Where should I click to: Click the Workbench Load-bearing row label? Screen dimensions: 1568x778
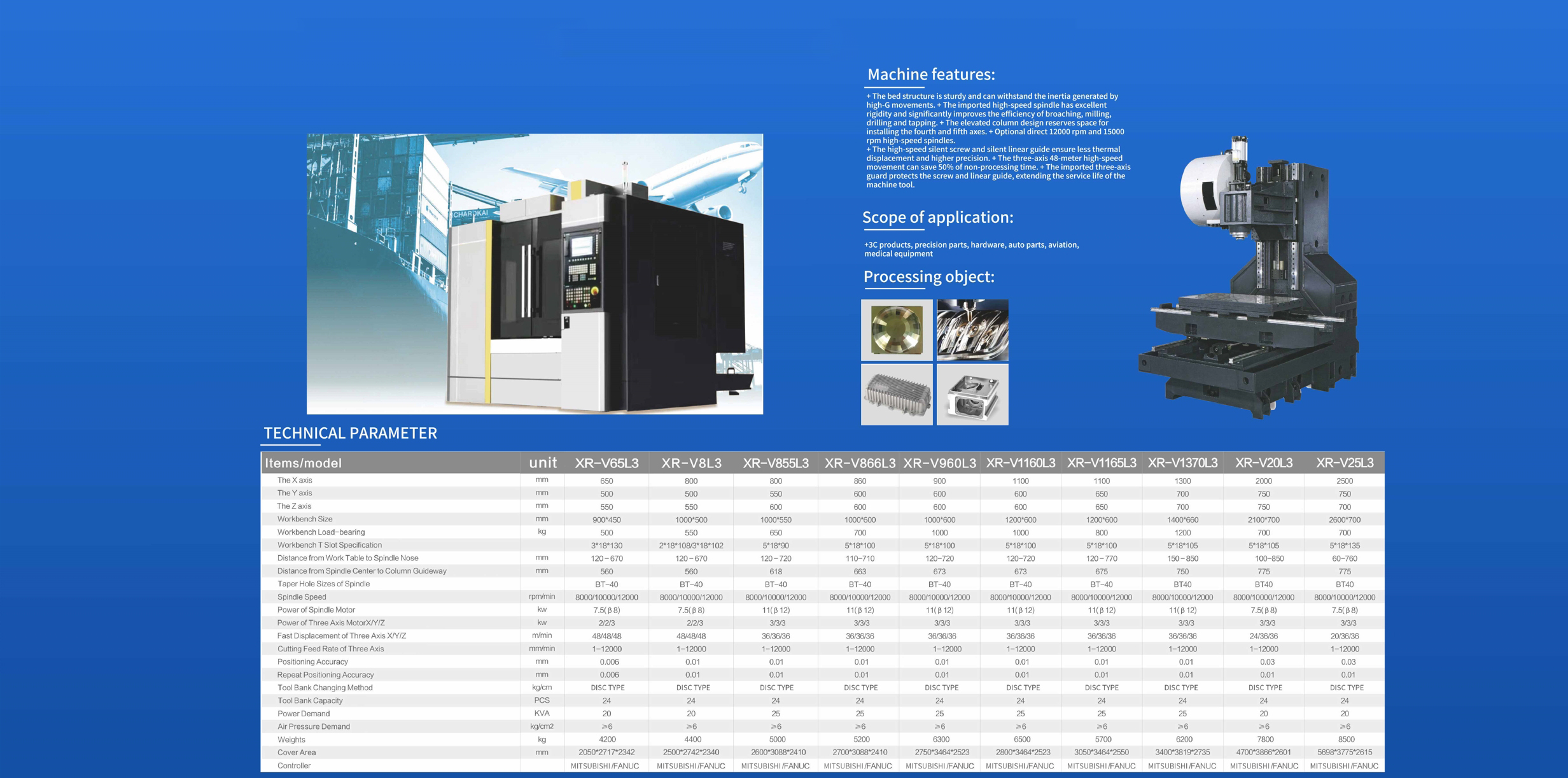[321, 532]
